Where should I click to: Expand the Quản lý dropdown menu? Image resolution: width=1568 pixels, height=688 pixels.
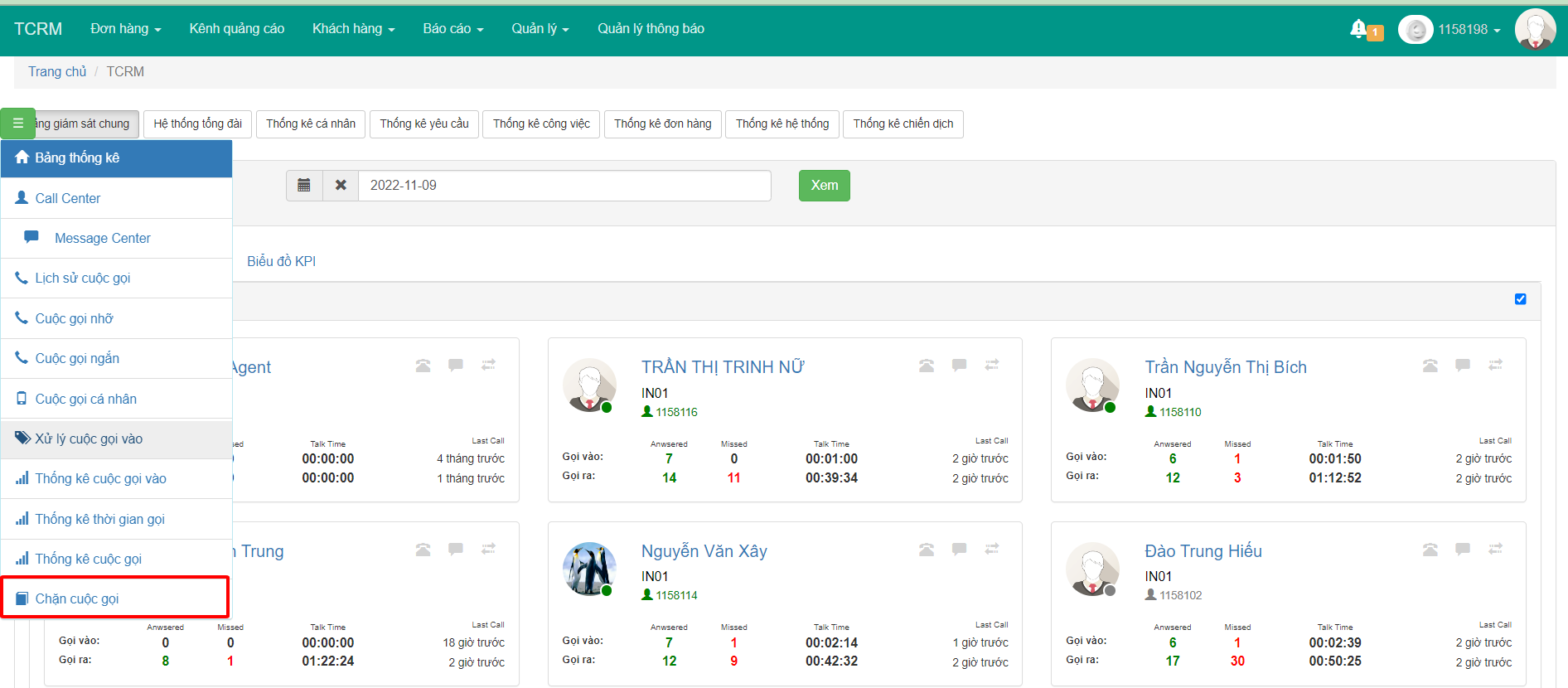point(540,29)
